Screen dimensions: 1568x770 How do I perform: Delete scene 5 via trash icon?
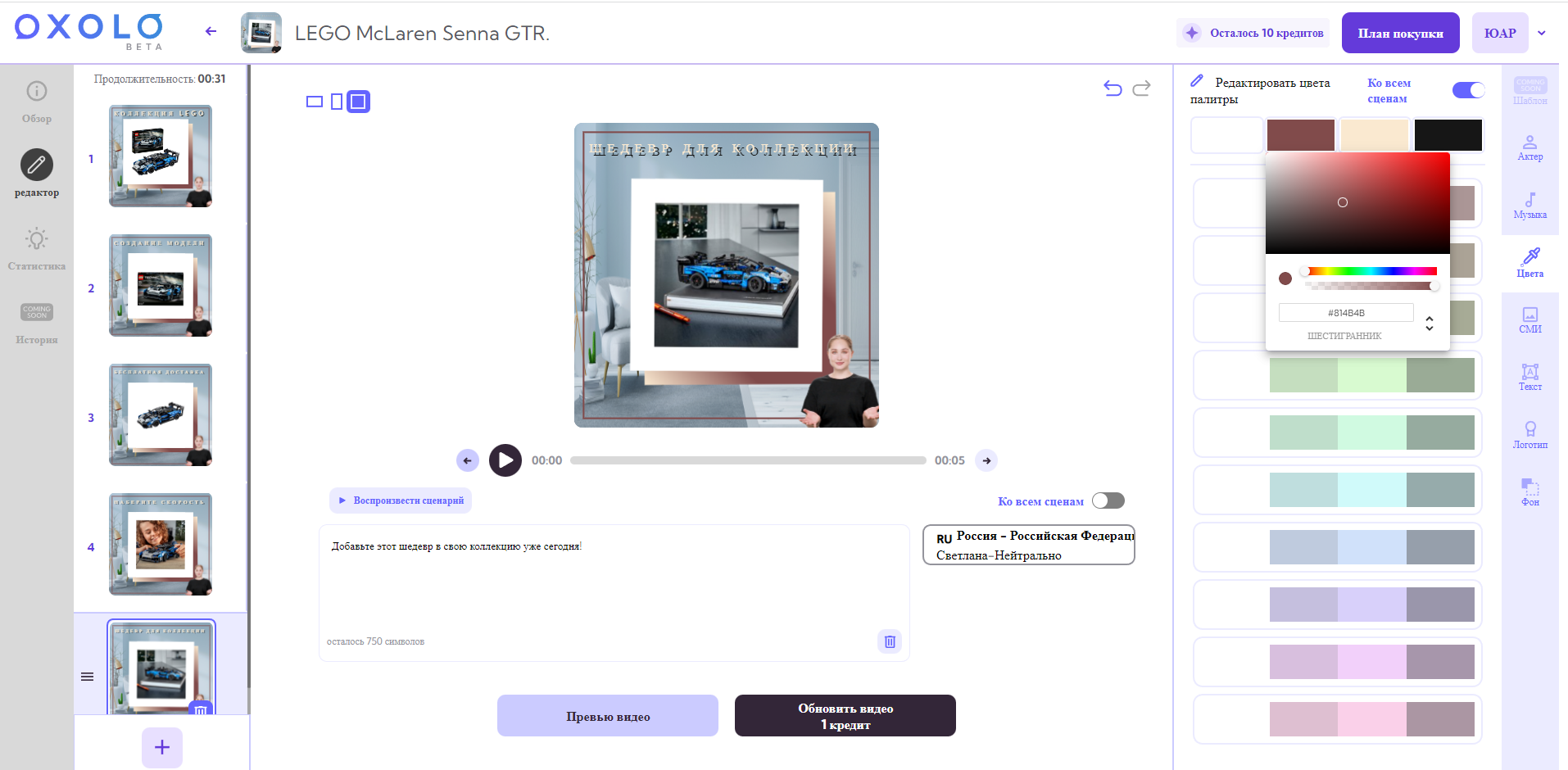[x=201, y=709]
